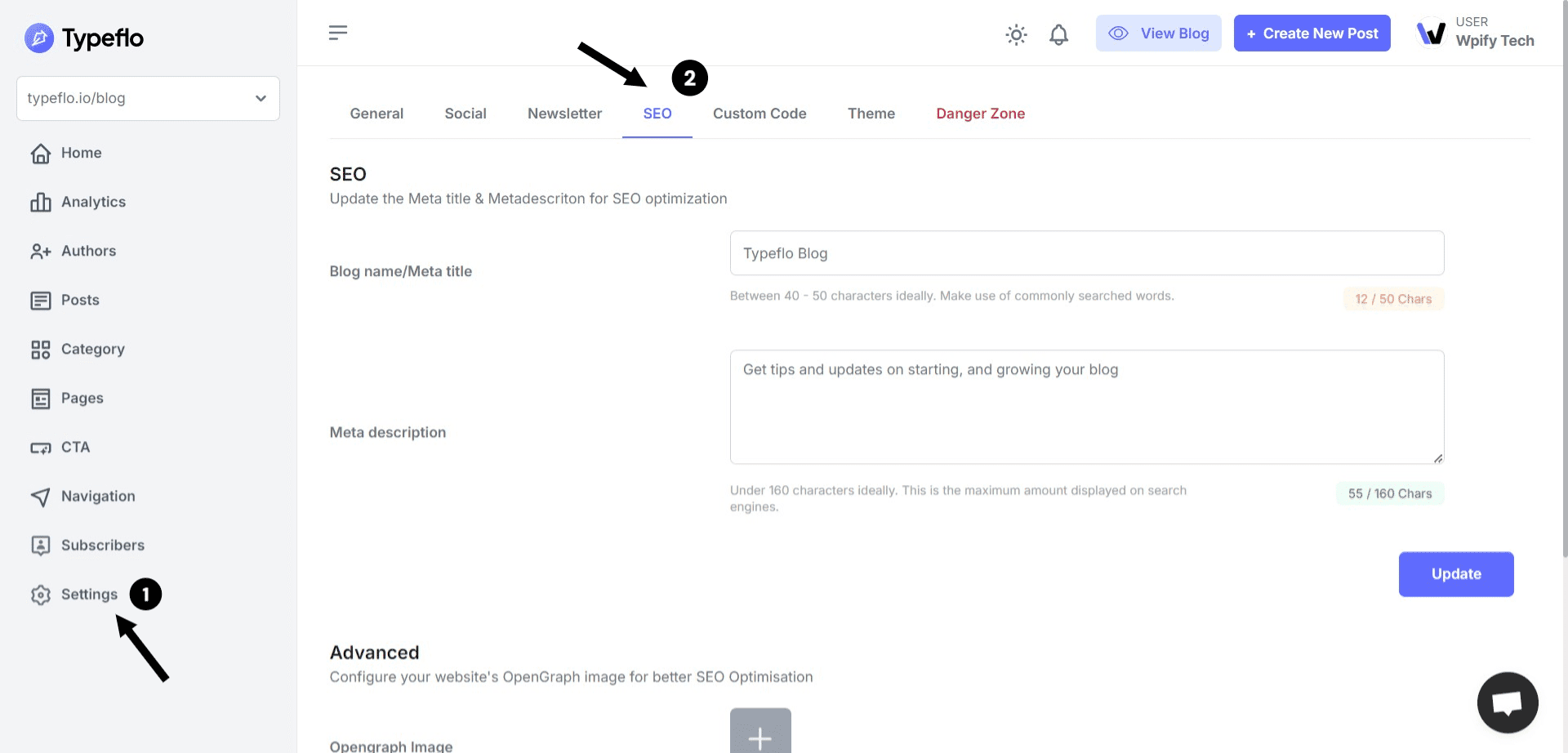Click the Analytics chart icon
Viewport: 1568px width, 753px height.
click(41, 202)
